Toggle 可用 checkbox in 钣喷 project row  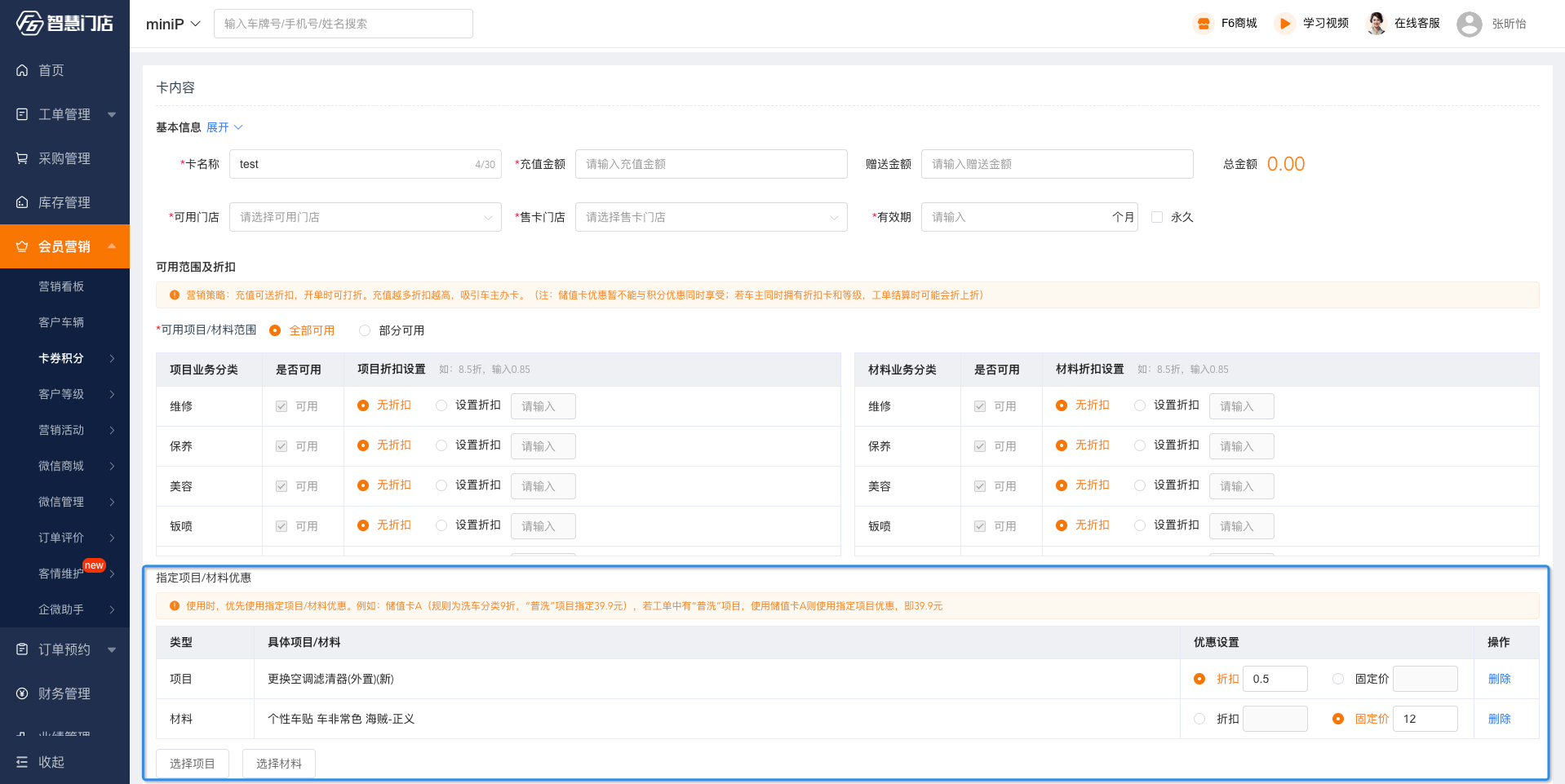tap(282, 526)
